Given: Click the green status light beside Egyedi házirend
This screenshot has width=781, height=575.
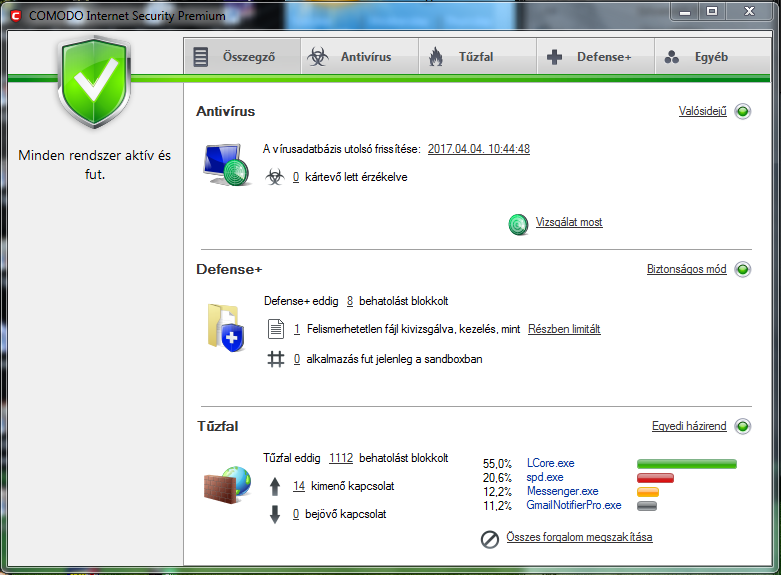Looking at the screenshot, I should pyautogui.click(x=743, y=426).
